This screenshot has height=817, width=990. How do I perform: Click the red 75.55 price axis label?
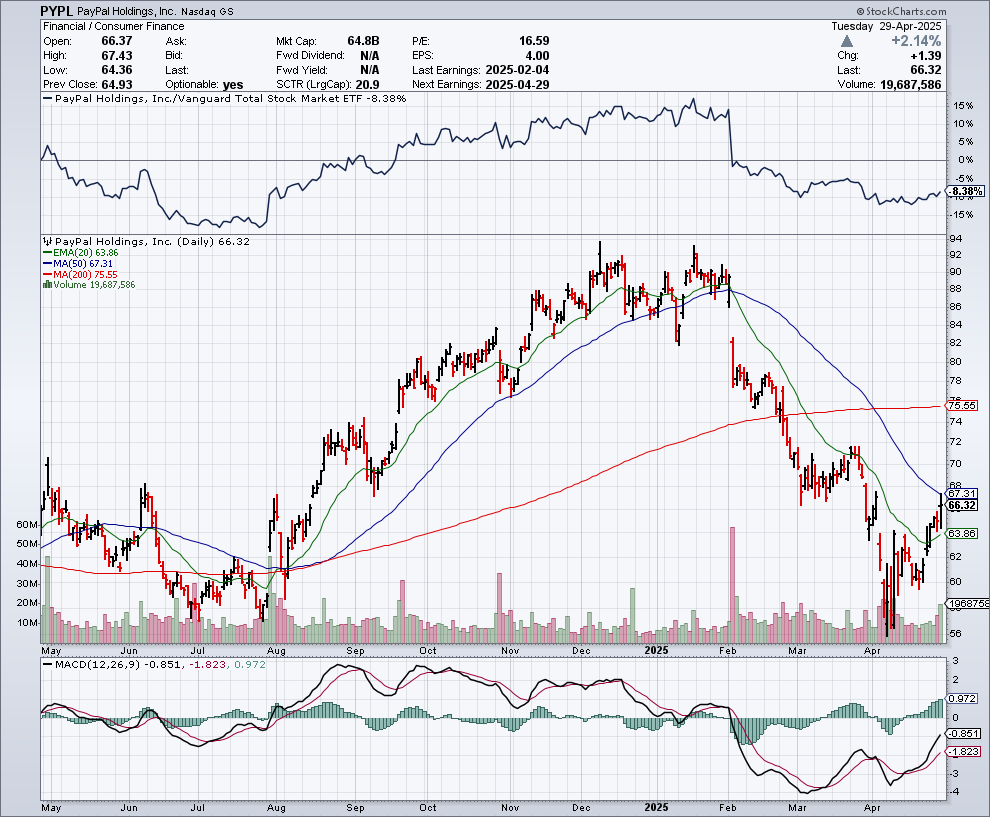click(962, 406)
